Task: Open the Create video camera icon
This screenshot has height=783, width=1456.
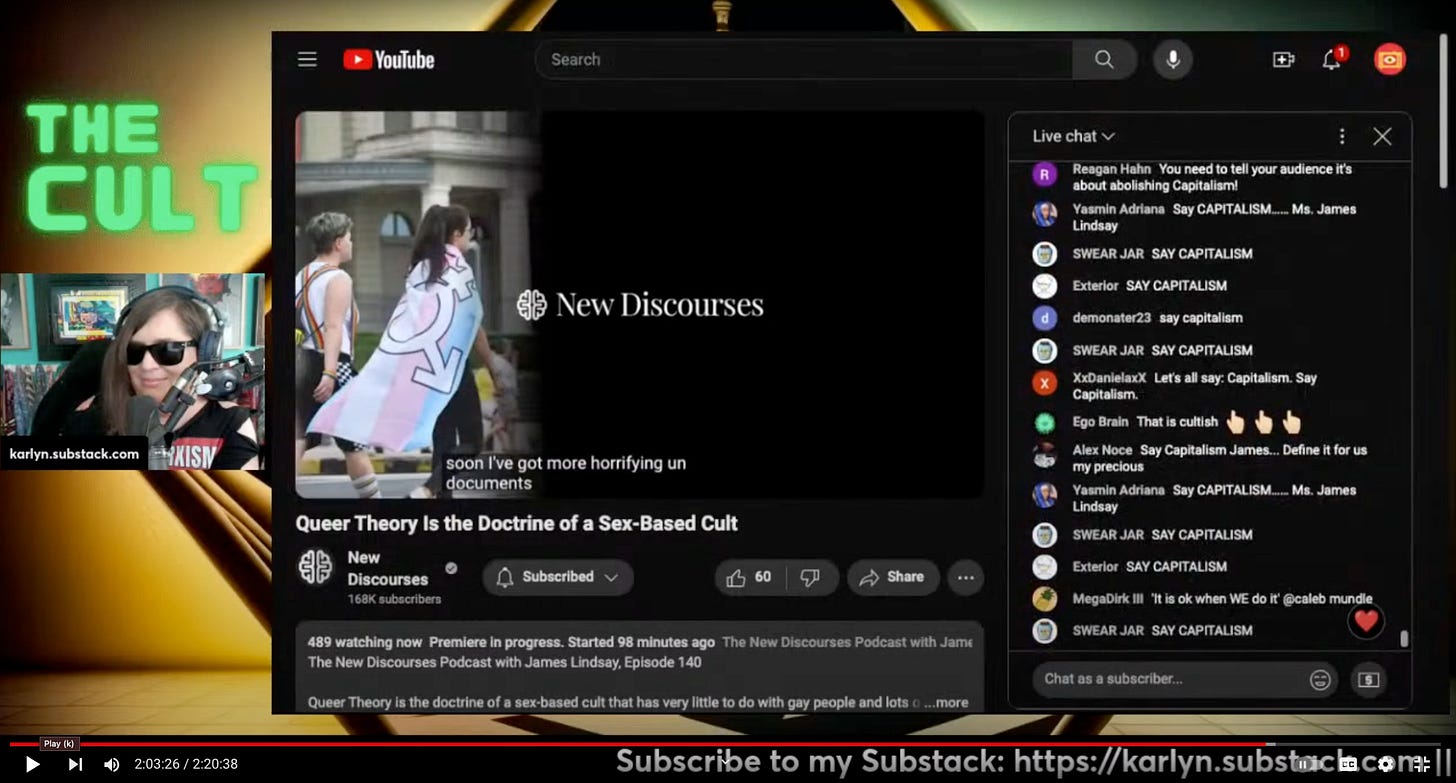Action: 1283,60
